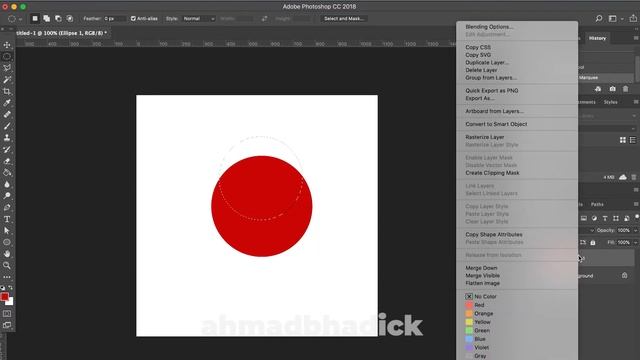Select the Ellipse shape tool
Viewport: 640px width, 360px height.
[7, 242]
